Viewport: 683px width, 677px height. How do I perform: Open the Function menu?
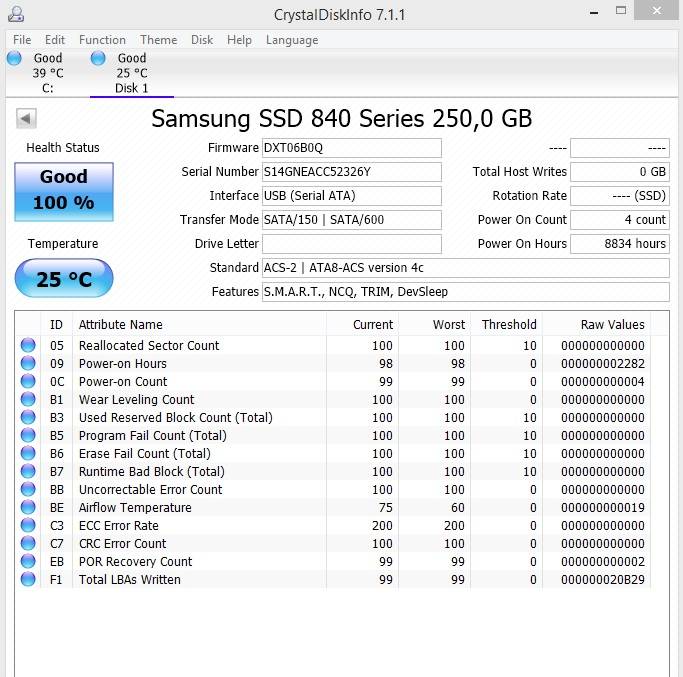click(x=102, y=40)
